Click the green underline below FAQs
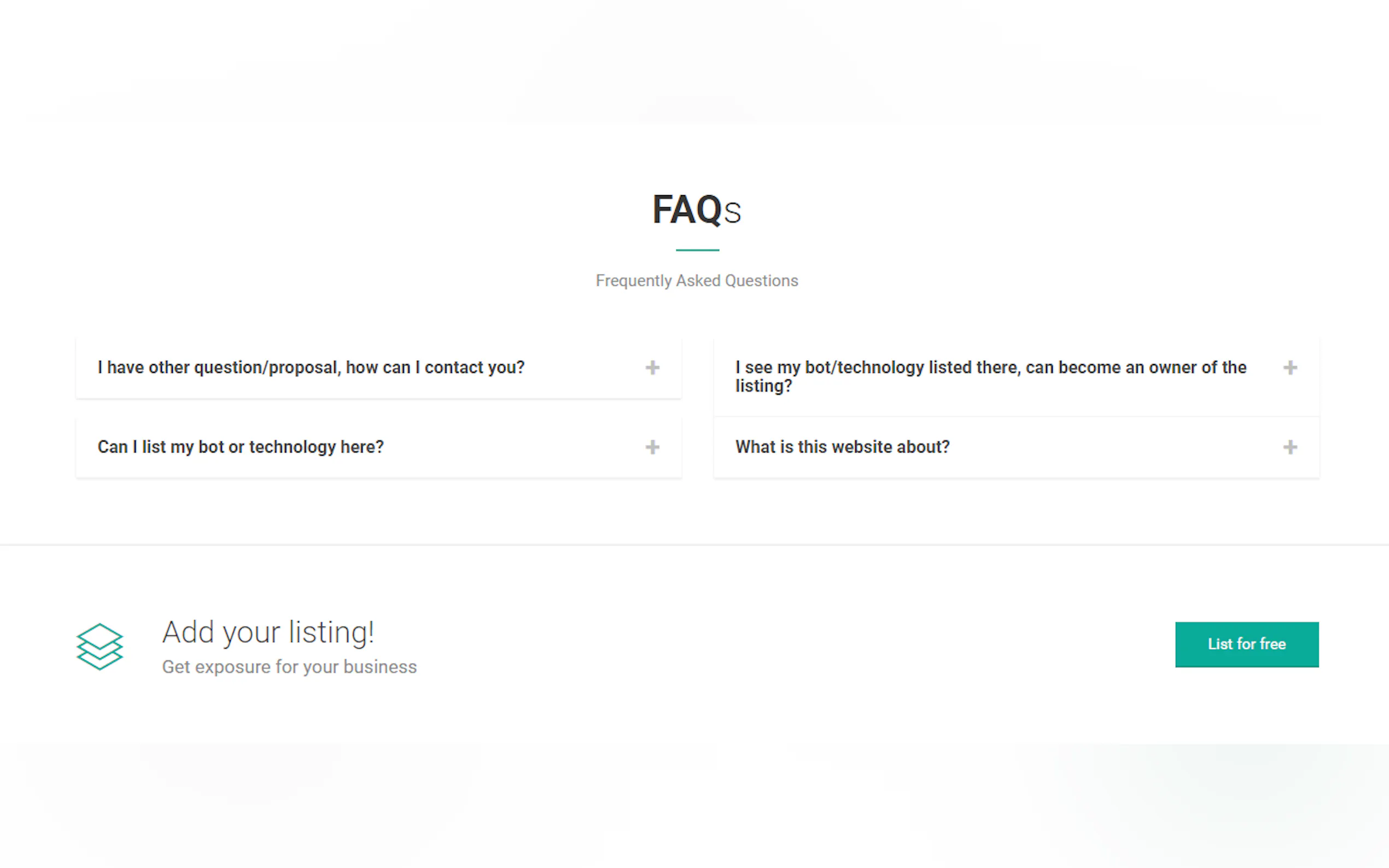The height and width of the screenshot is (868, 1389). (697, 250)
